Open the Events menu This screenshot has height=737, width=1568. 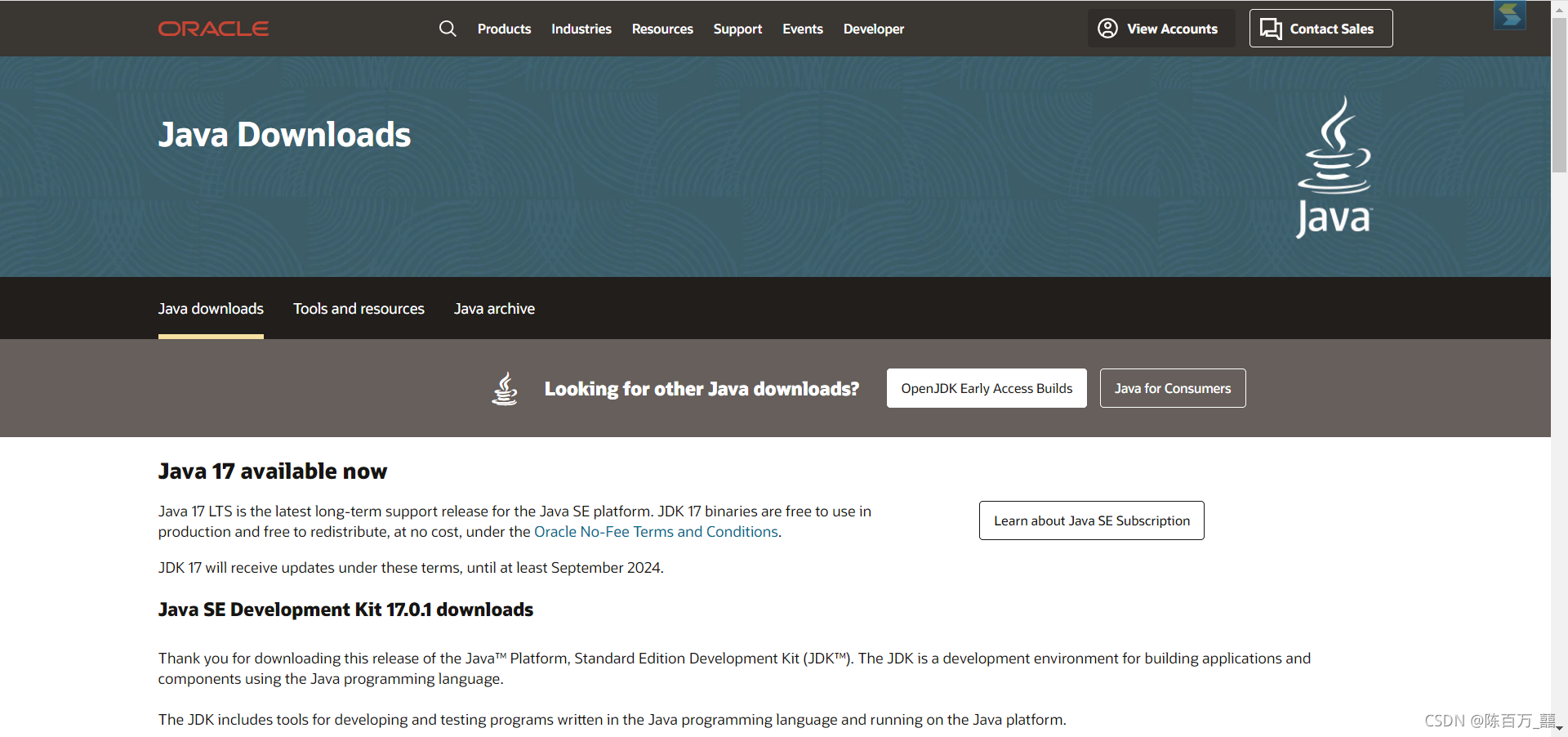(x=803, y=29)
